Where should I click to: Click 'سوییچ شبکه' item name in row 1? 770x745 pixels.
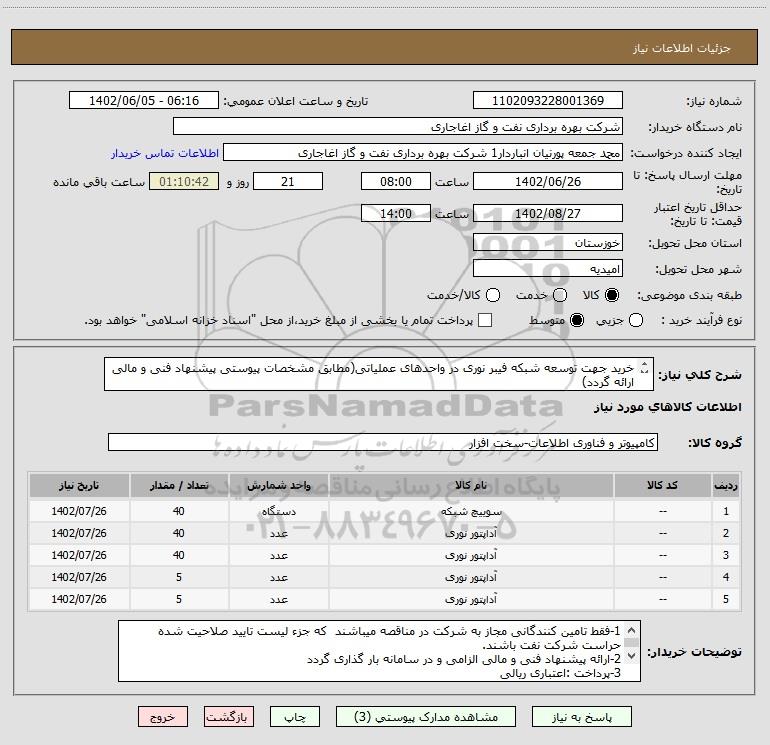[471, 511]
